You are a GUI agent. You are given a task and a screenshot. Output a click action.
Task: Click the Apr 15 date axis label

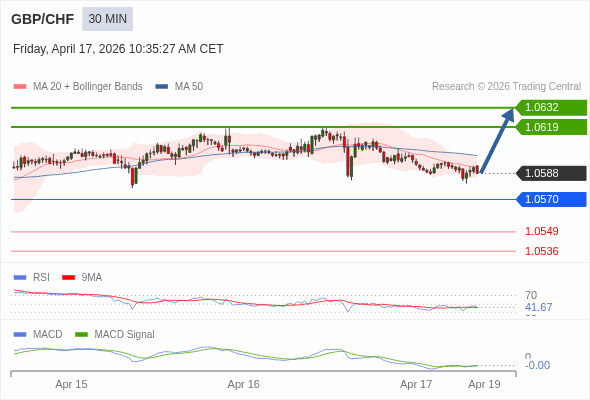[71, 385]
